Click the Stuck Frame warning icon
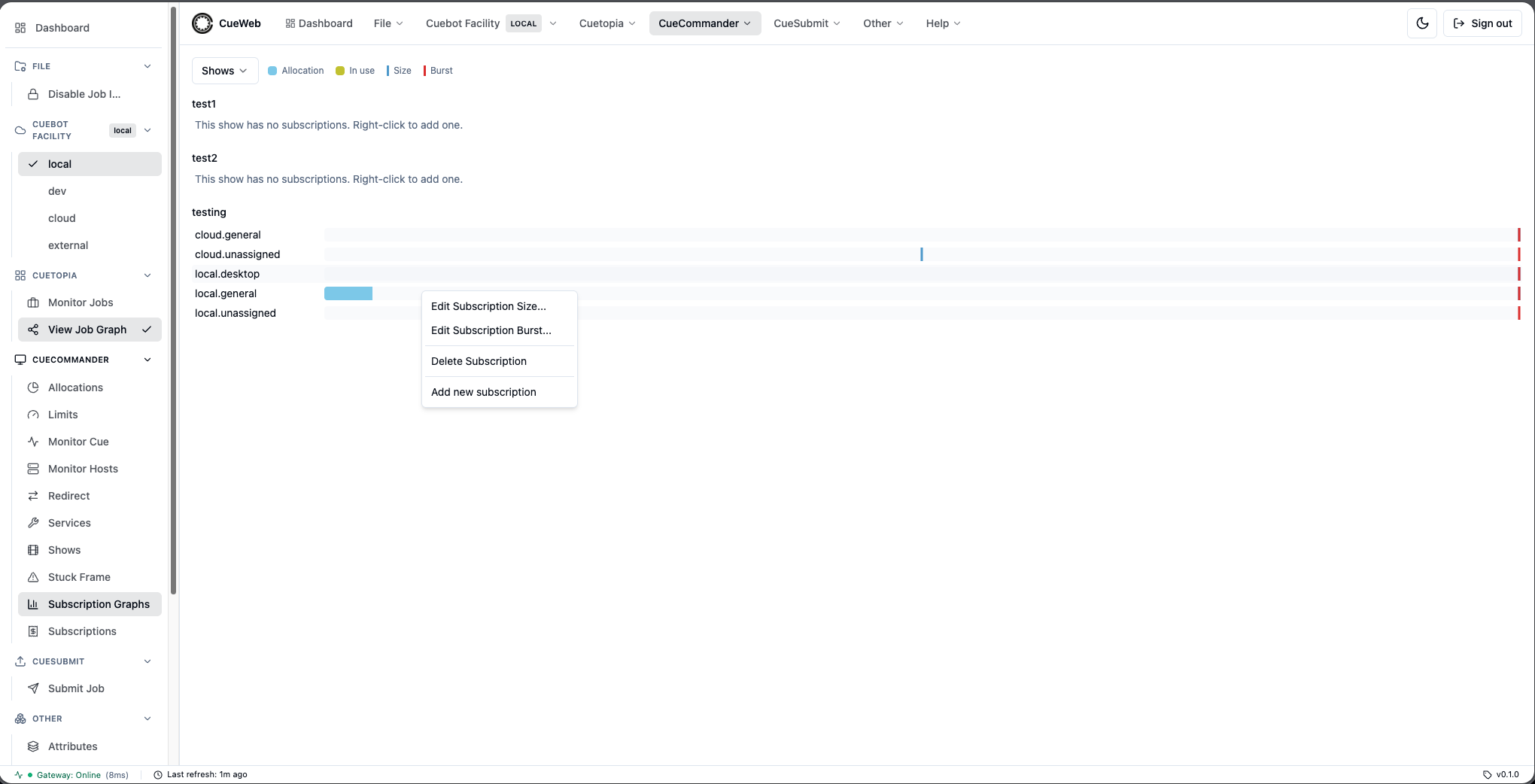 pyautogui.click(x=33, y=577)
